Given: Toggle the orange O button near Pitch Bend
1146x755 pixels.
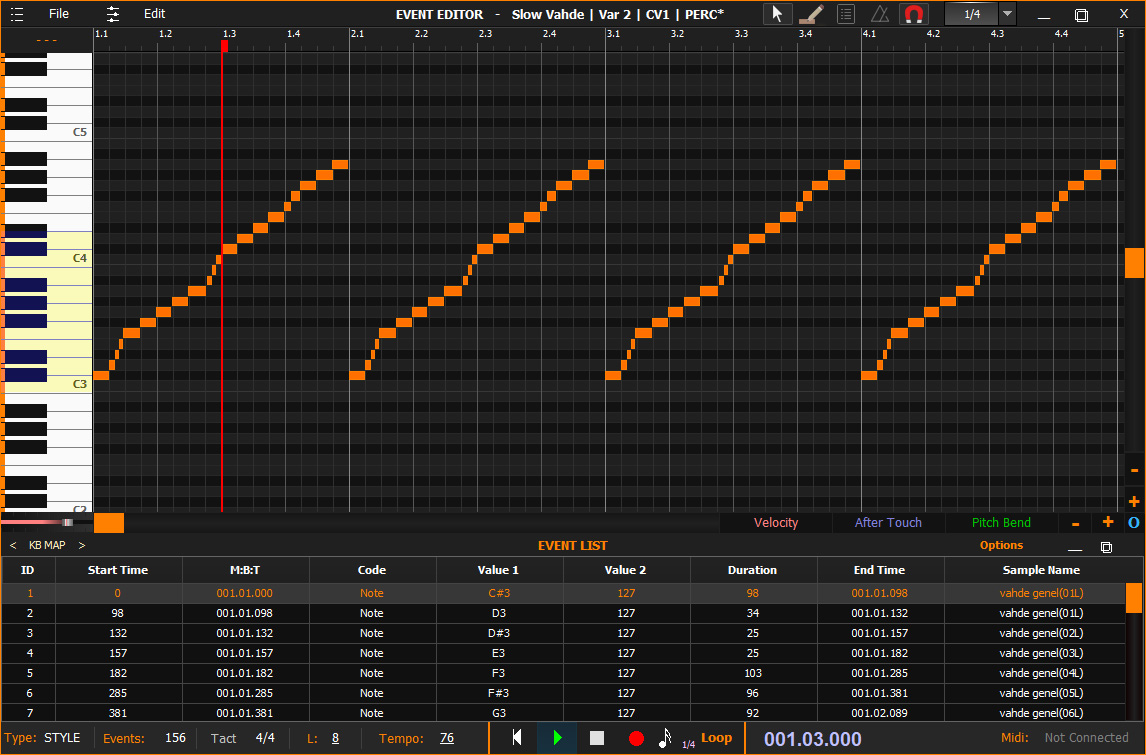Looking at the screenshot, I should point(1134,522).
